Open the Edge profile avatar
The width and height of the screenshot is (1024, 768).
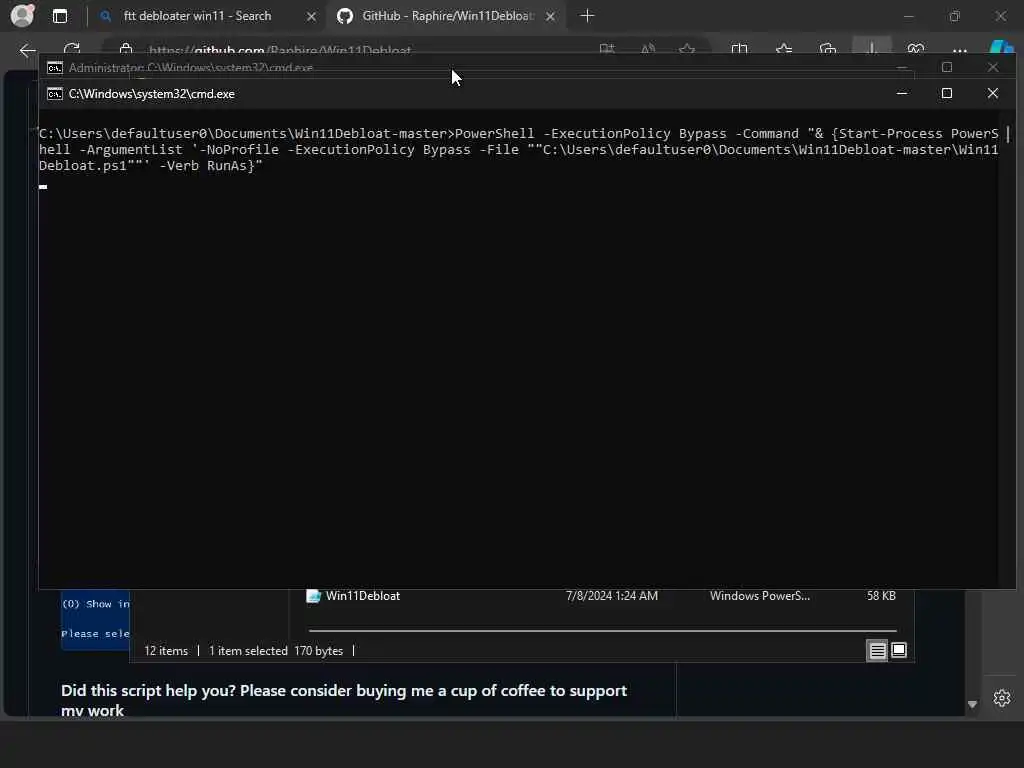tap(22, 15)
